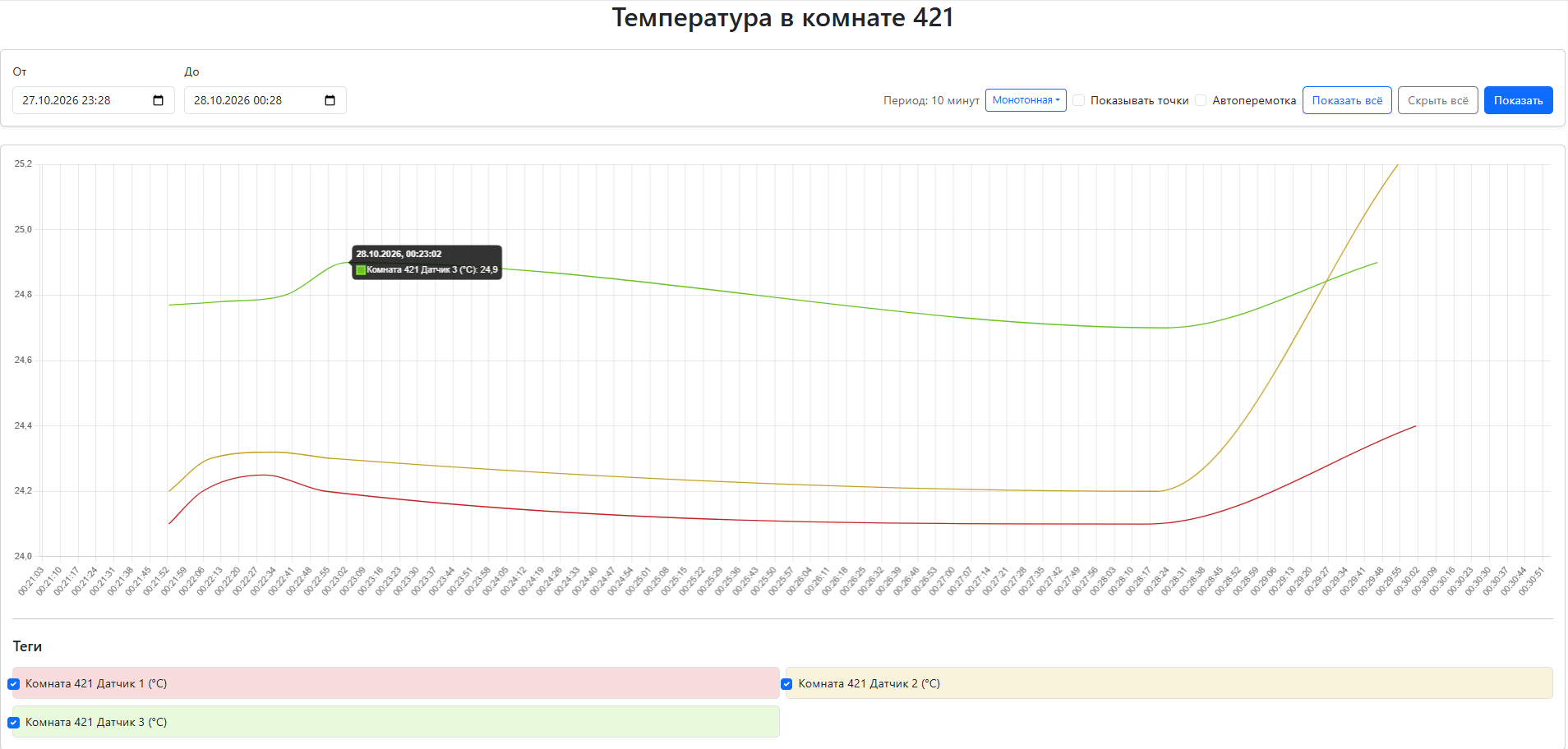Enable the 'Автоперемотка' checkbox
1568x749 pixels.
point(1201,100)
